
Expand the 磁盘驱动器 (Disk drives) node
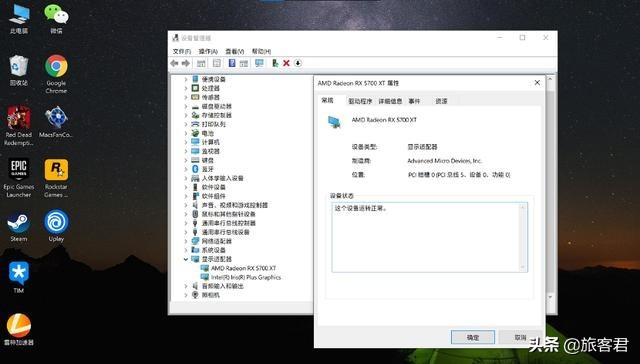(186, 106)
